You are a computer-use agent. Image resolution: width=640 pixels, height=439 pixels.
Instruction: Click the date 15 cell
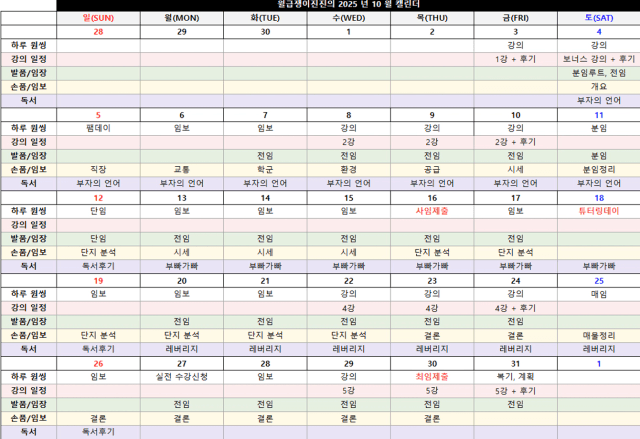(349, 198)
